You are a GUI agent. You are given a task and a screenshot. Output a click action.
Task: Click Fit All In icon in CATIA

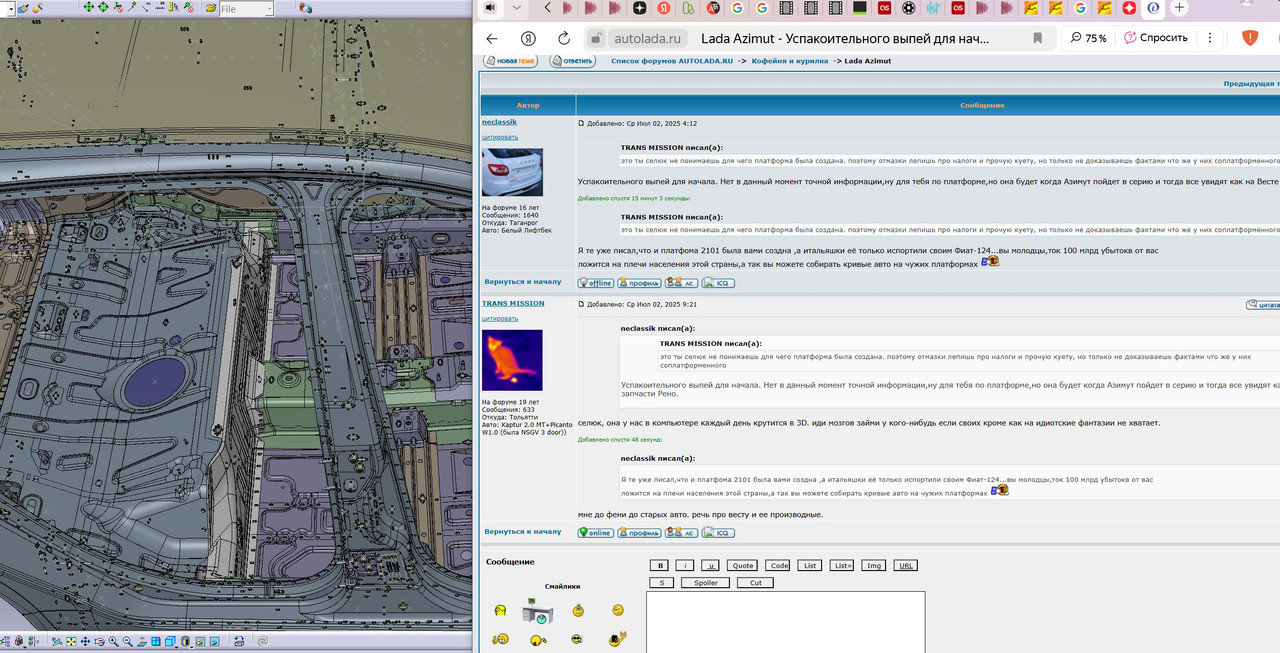click(71, 641)
